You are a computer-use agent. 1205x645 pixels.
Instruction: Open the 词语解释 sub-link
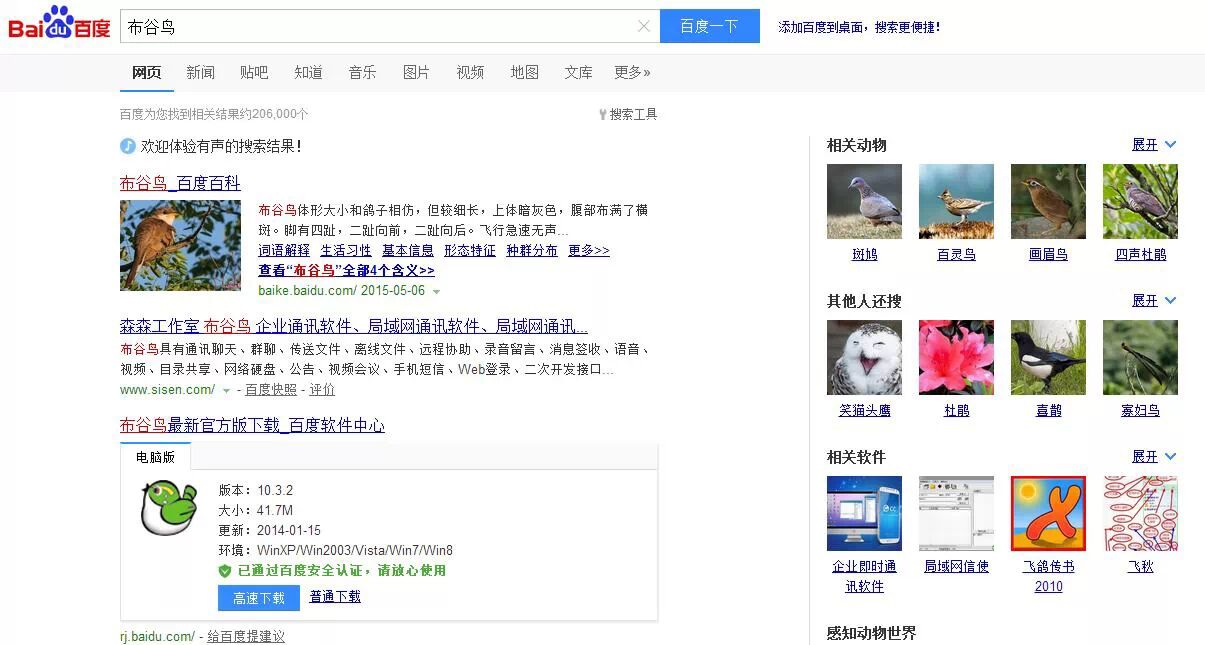(284, 250)
